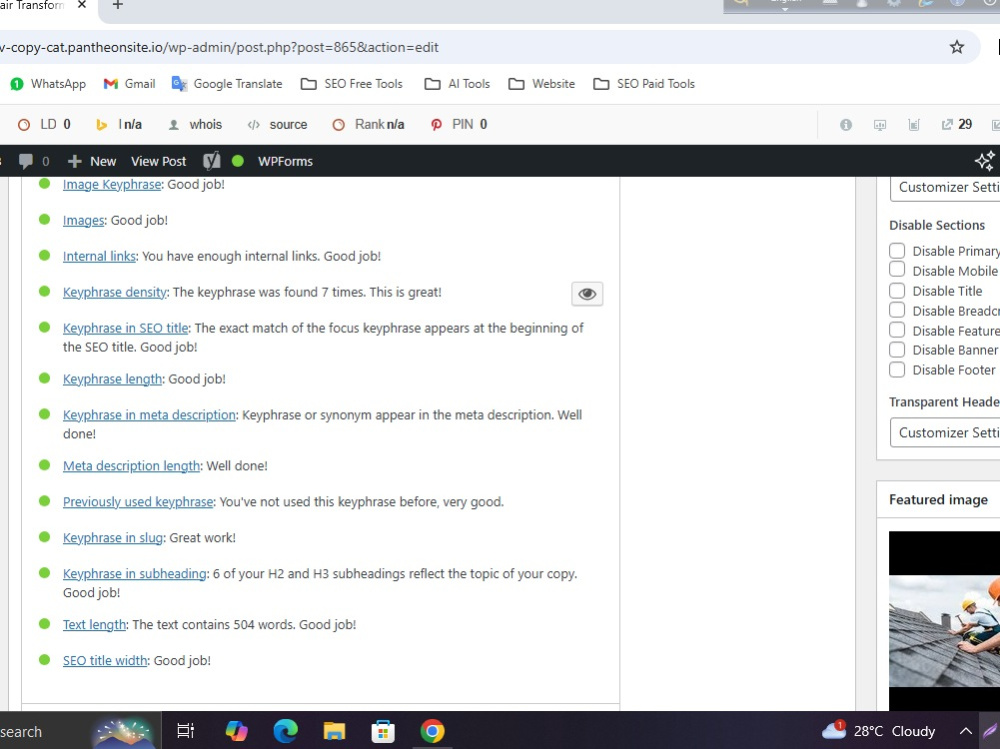This screenshot has height=749, width=1000.
Task: Open Website bookmark folder
Action: [541, 84]
